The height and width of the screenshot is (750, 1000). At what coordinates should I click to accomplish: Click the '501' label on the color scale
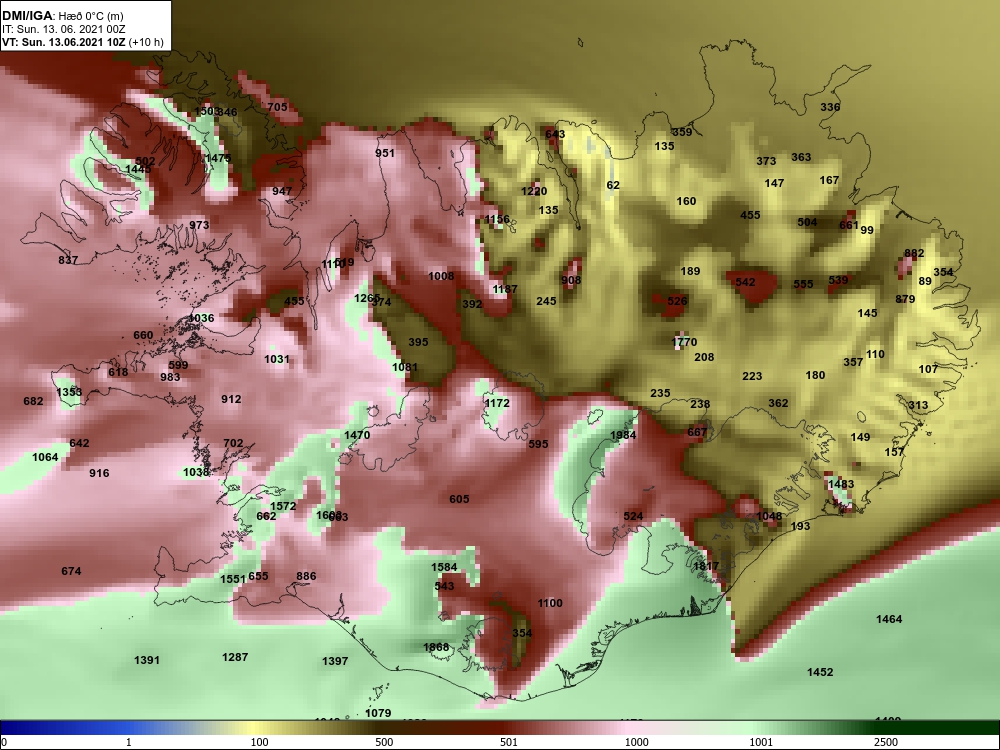click(x=508, y=742)
